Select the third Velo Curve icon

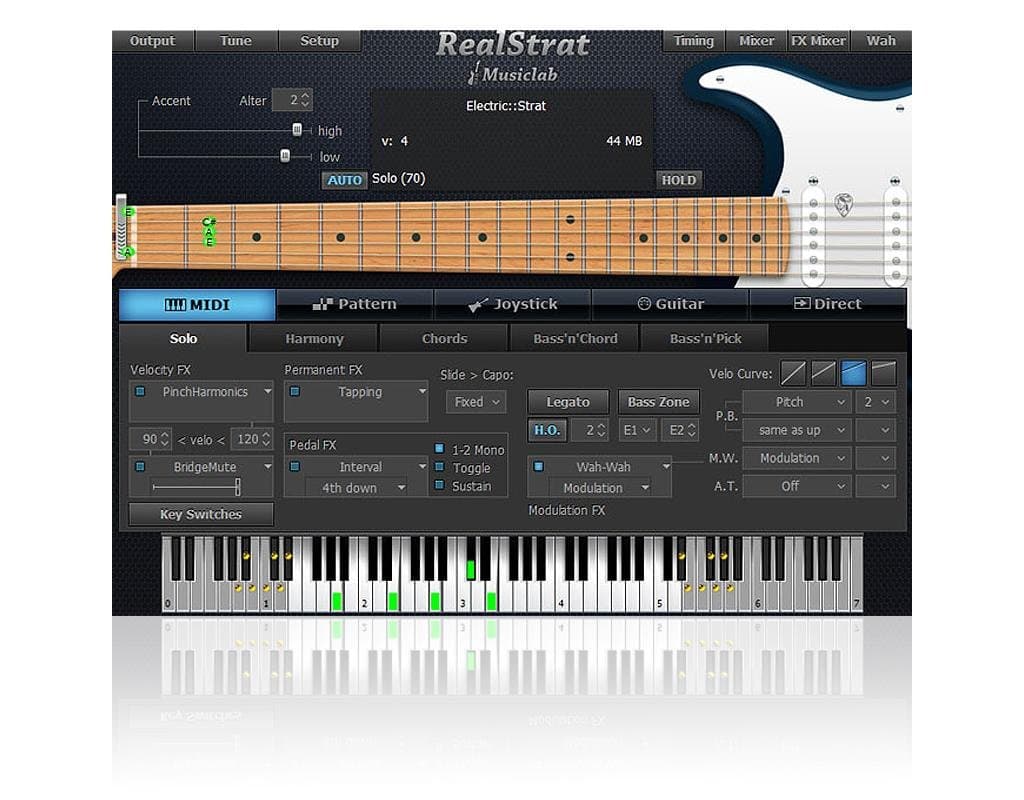coord(852,372)
